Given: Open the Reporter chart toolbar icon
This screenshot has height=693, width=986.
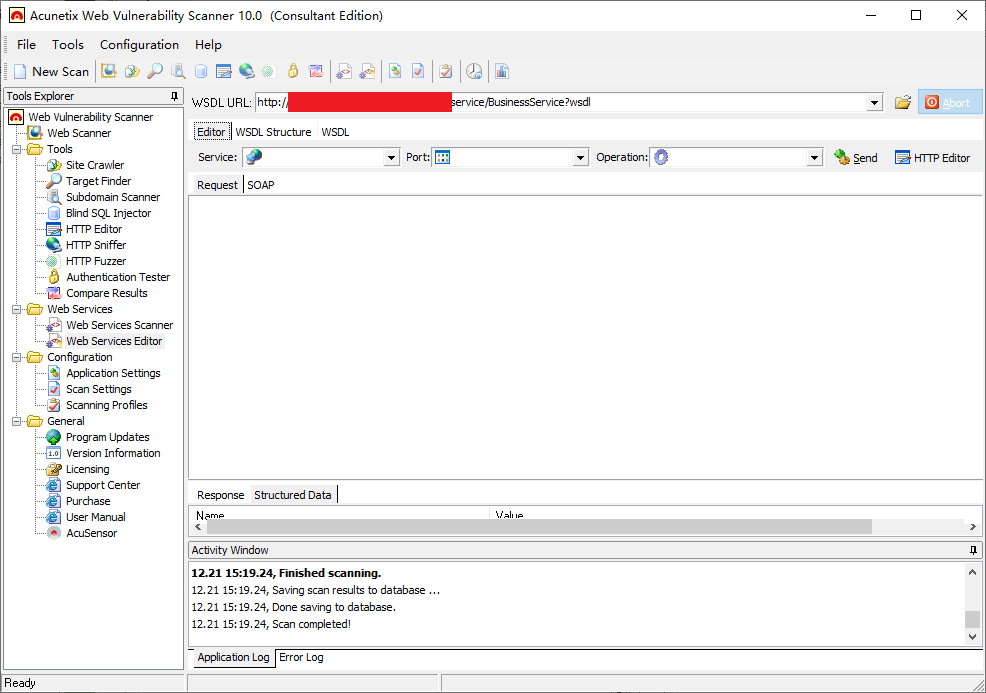Looking at the screenshot, I should click(502, 71).
